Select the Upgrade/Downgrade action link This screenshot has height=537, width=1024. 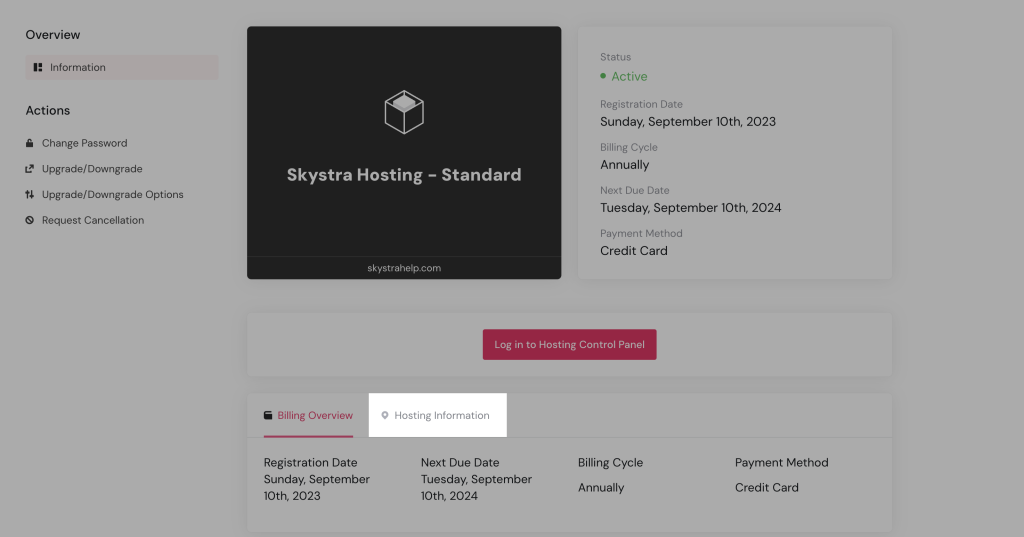coord(92,169)
